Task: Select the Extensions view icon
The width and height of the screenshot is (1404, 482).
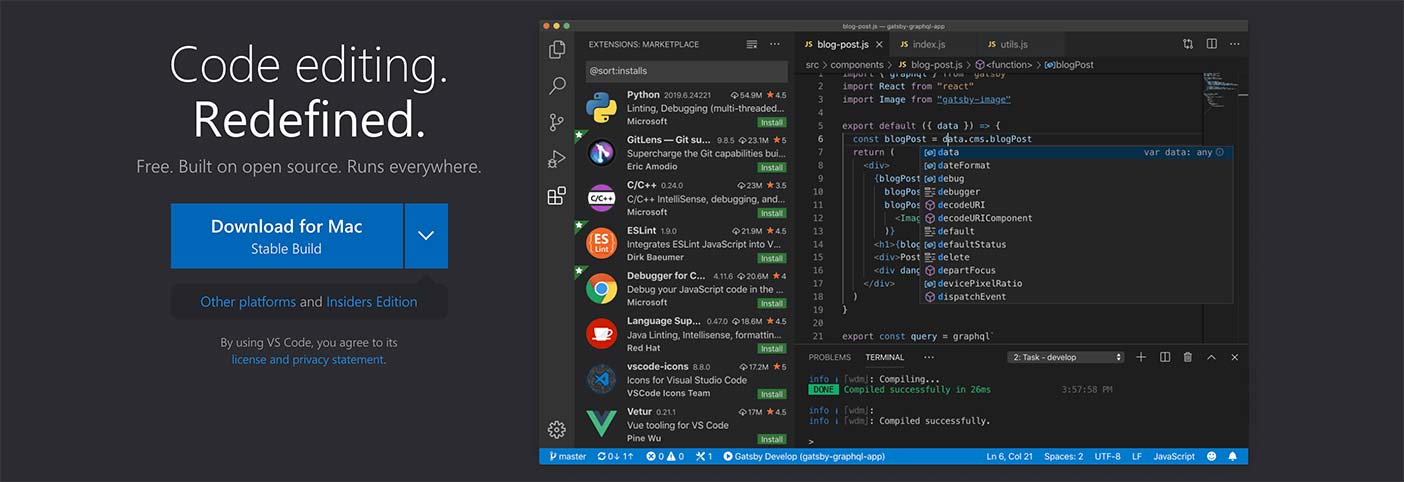Action: tap(557, 196)
